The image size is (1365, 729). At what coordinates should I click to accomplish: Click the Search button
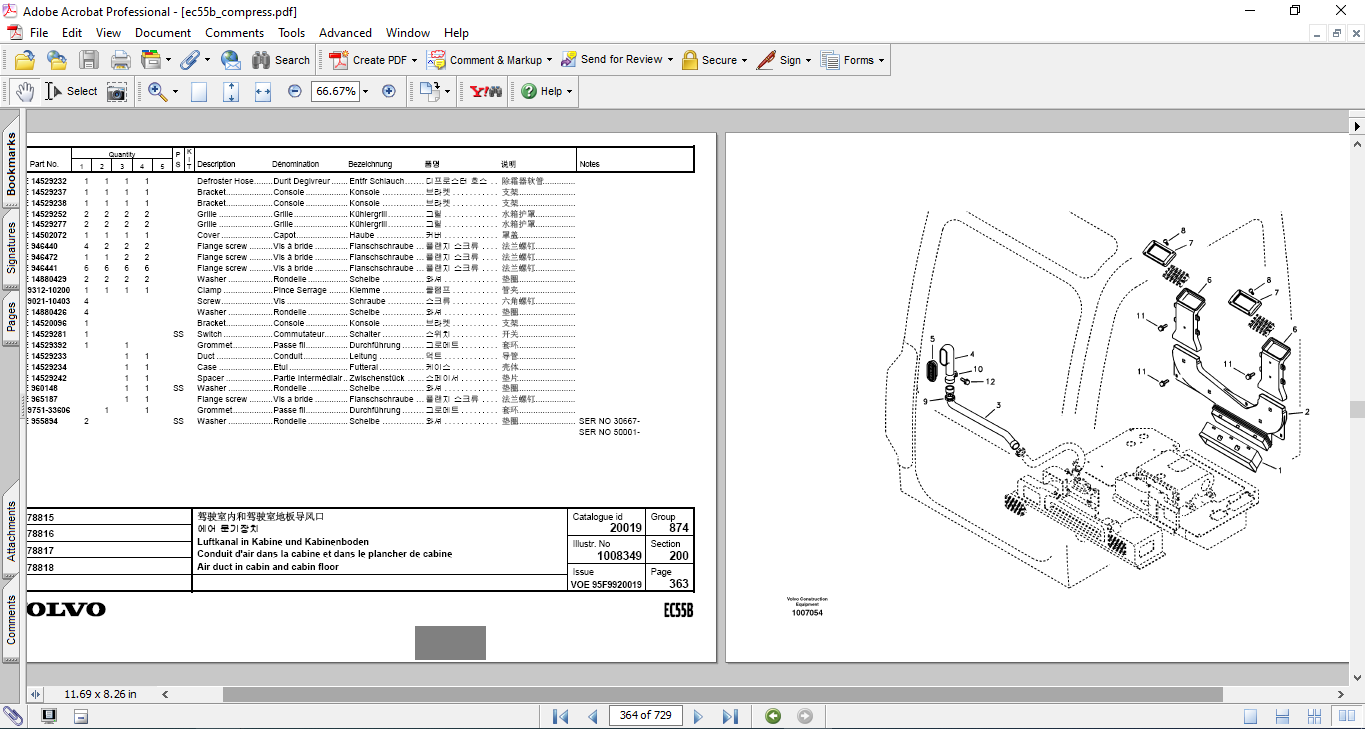click(281, 60)
